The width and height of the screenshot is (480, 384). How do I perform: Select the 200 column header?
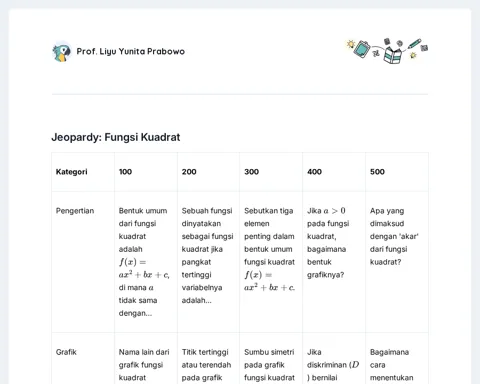click(x=208, y=172)
